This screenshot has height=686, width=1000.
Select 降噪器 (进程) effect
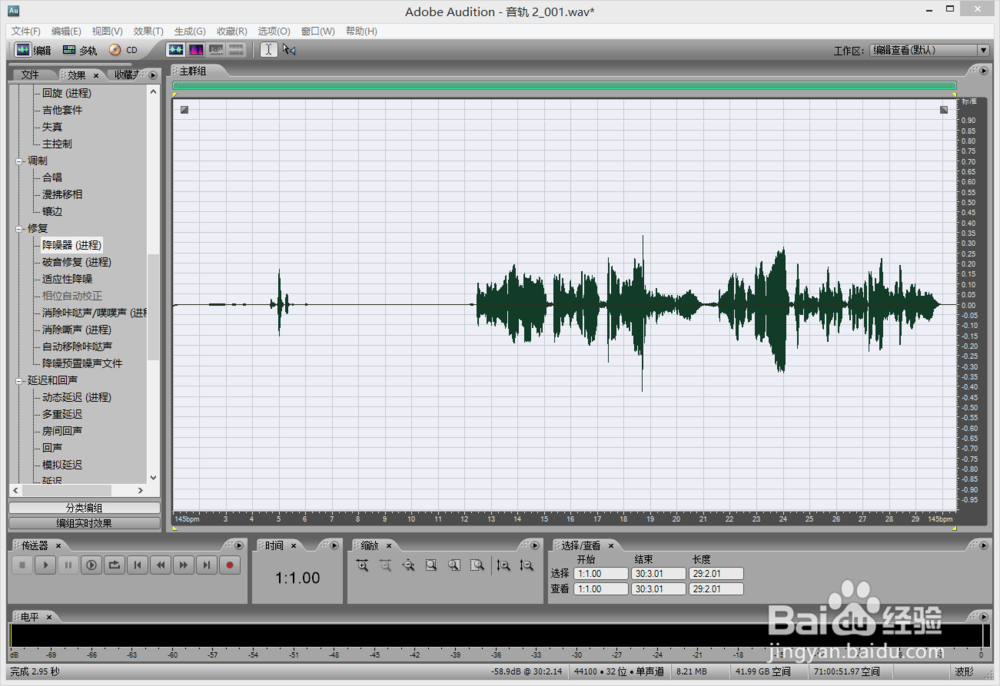pyautogui.click(x=71, y=245)
